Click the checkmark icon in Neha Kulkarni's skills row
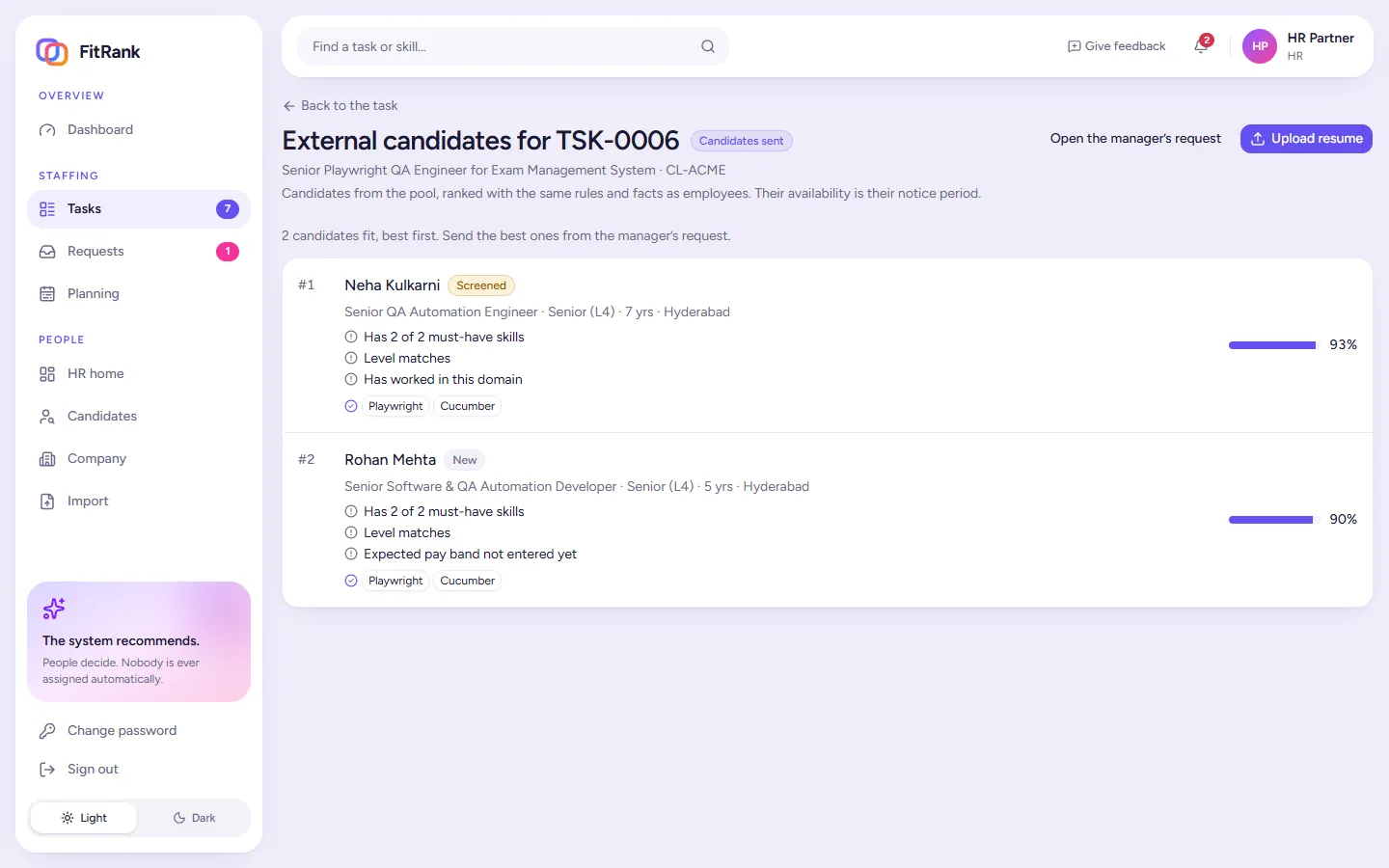 (351, 407)
